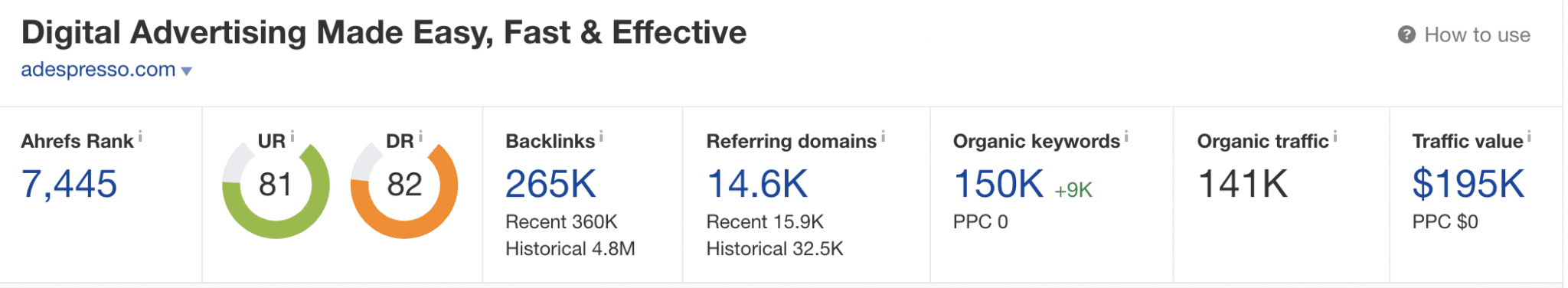Click info icon next to Ahrefs Rank

coord(140,136)
